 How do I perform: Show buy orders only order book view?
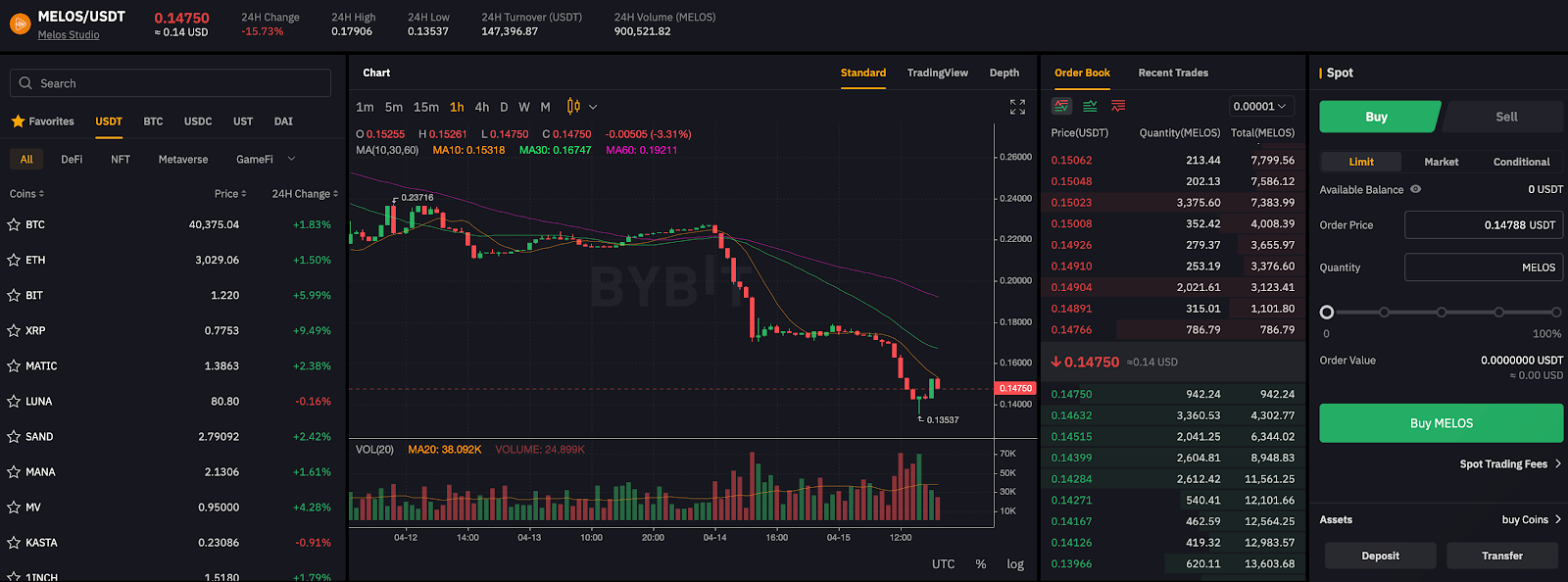point(1090,106)
